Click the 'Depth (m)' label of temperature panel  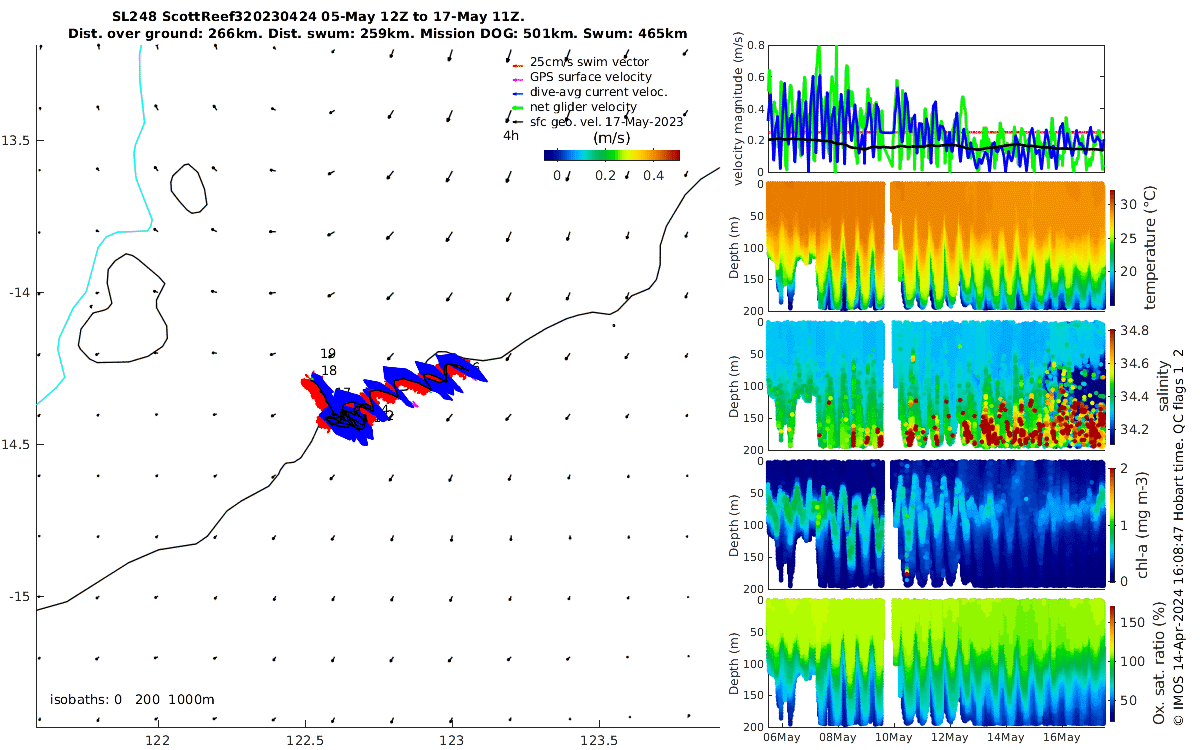pos(736,247)
